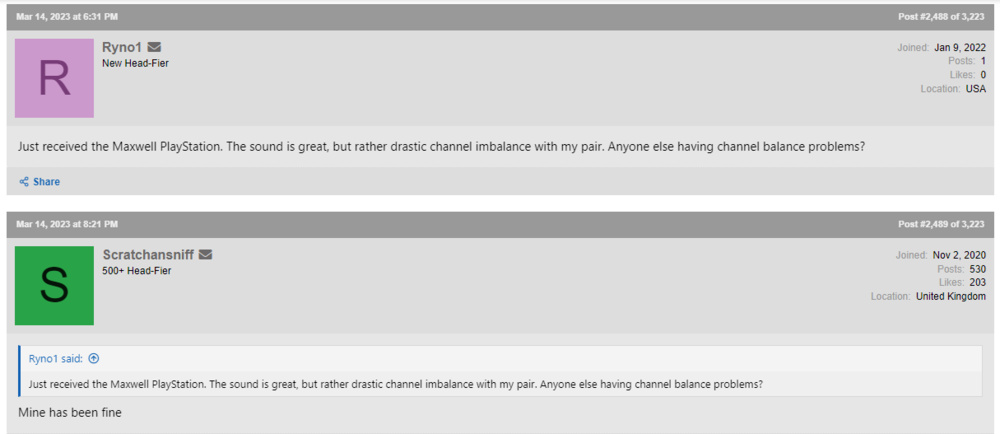The height and width of the screenshot is (434, 1000).
Task: Click the envelope icon next to Ryno1
Action: (154, 47)
